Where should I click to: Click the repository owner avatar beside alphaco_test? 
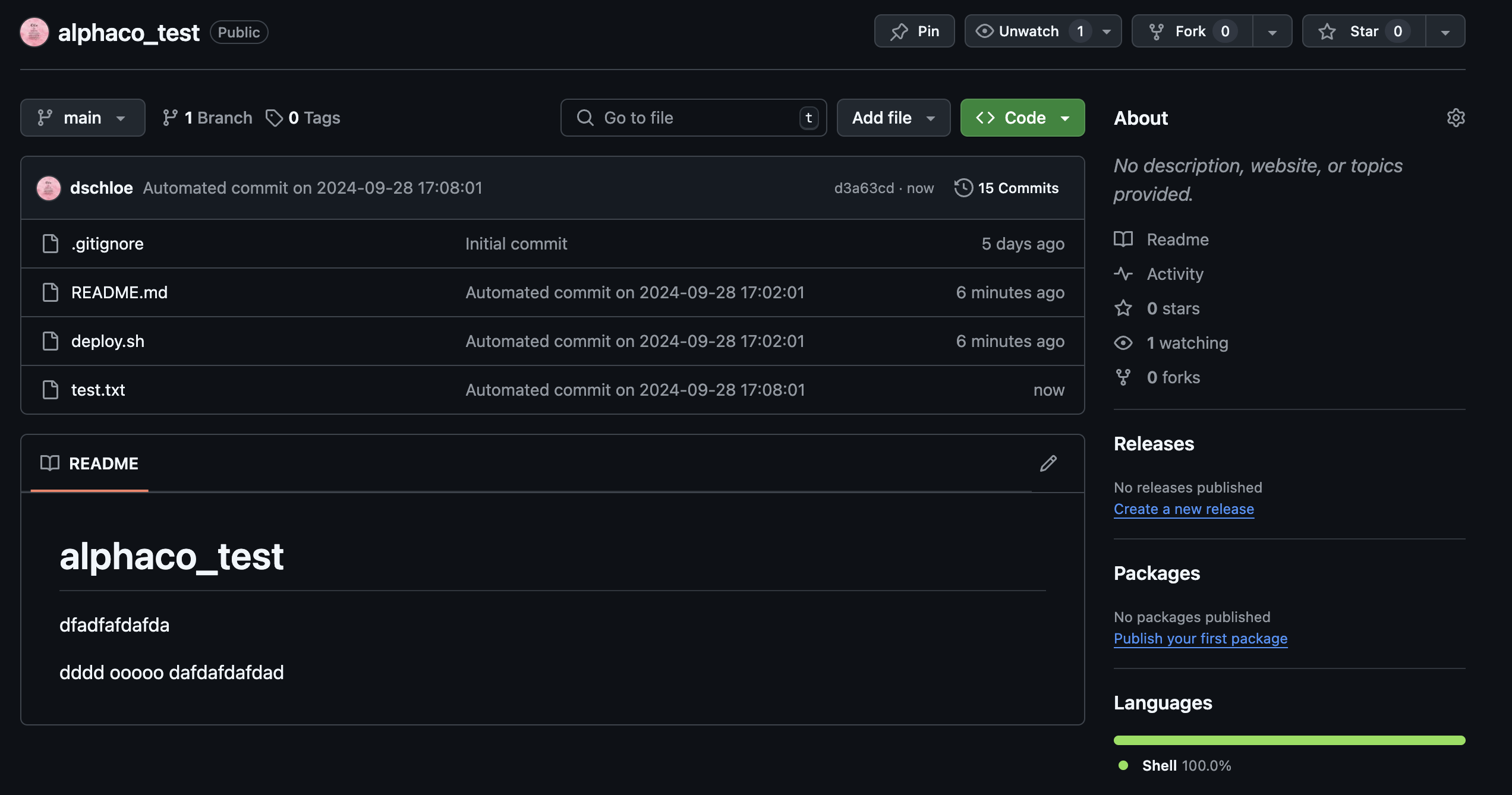(x=34, y=32)
